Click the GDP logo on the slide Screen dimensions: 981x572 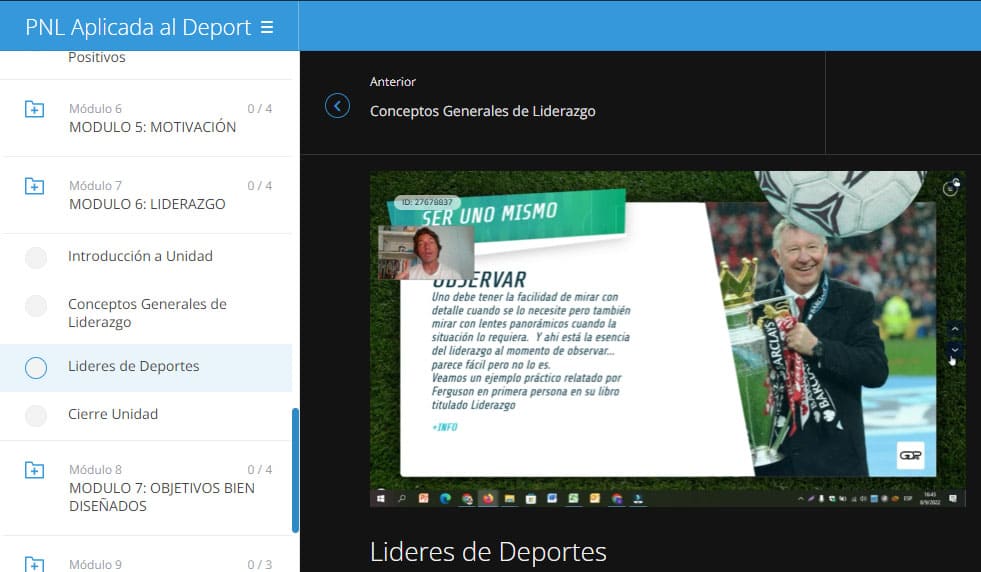tap(910, 455)
